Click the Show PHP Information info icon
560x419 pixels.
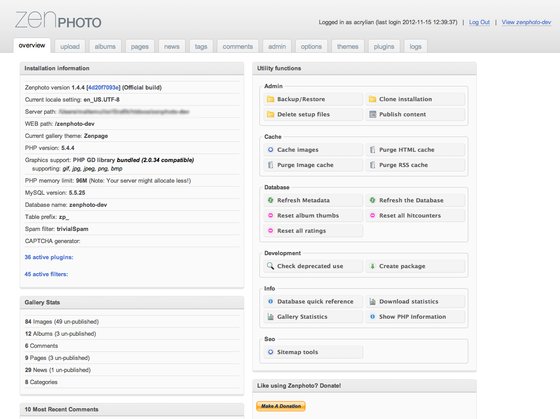(x=372, y=316)
